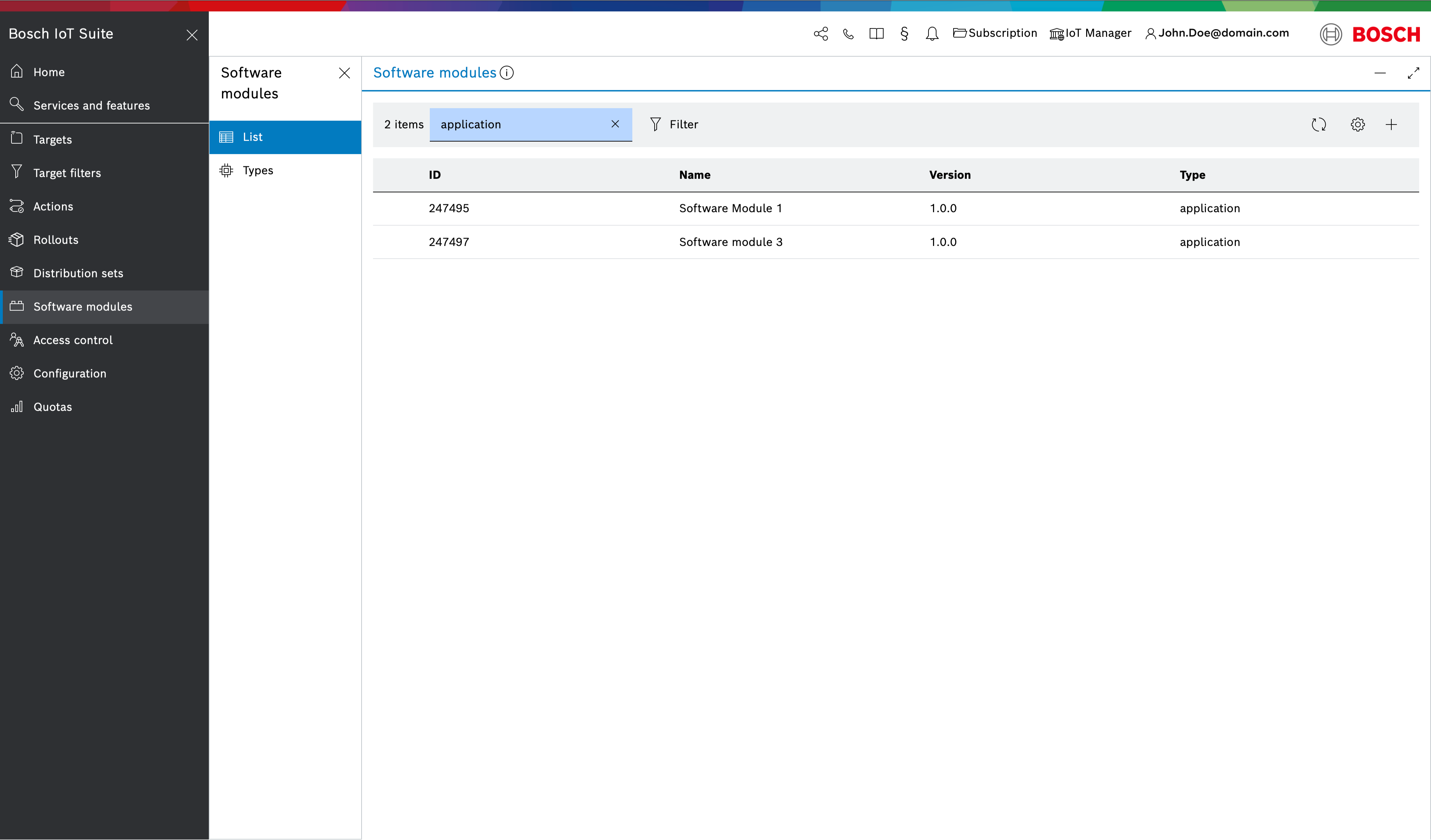Click the Software modules info icon

pyautogui.click(x=507, y=73)
